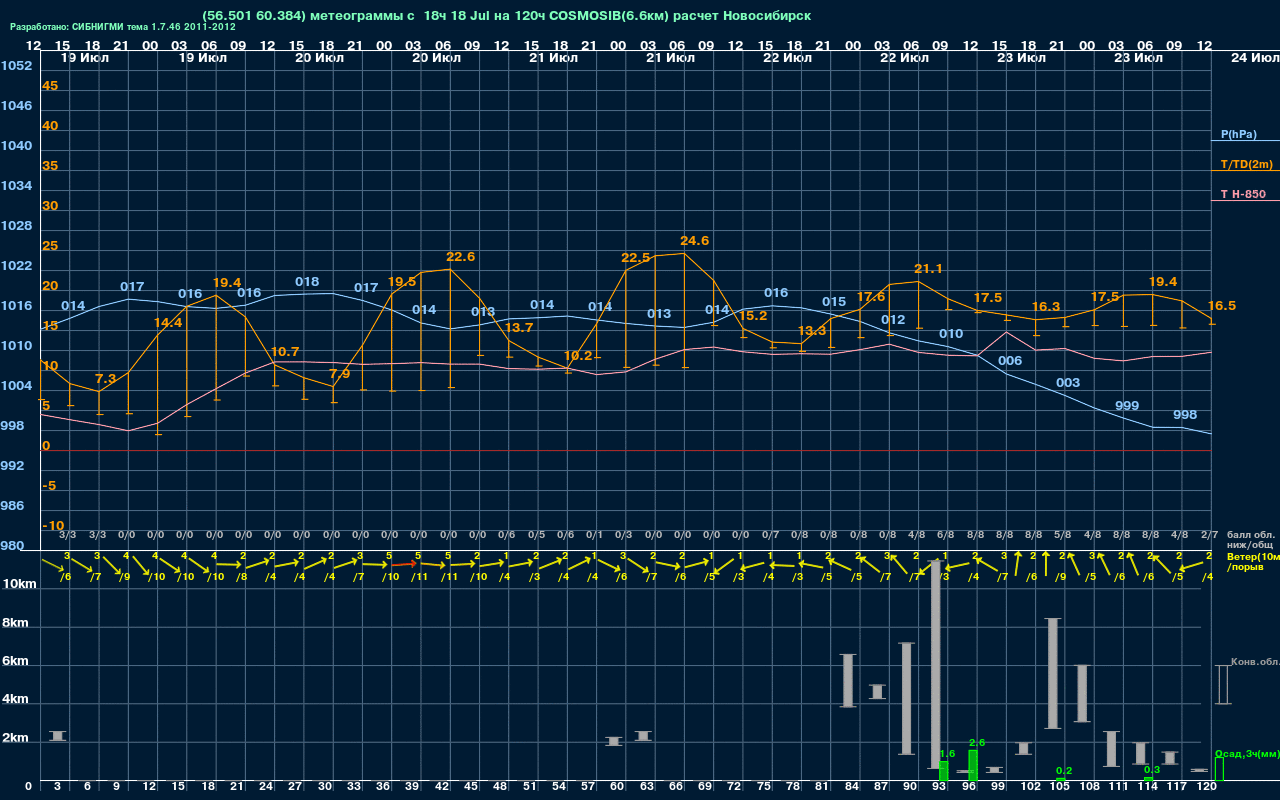Click the 22.6 temperature label
1280x800 pixels.
(x=460, y=257)
